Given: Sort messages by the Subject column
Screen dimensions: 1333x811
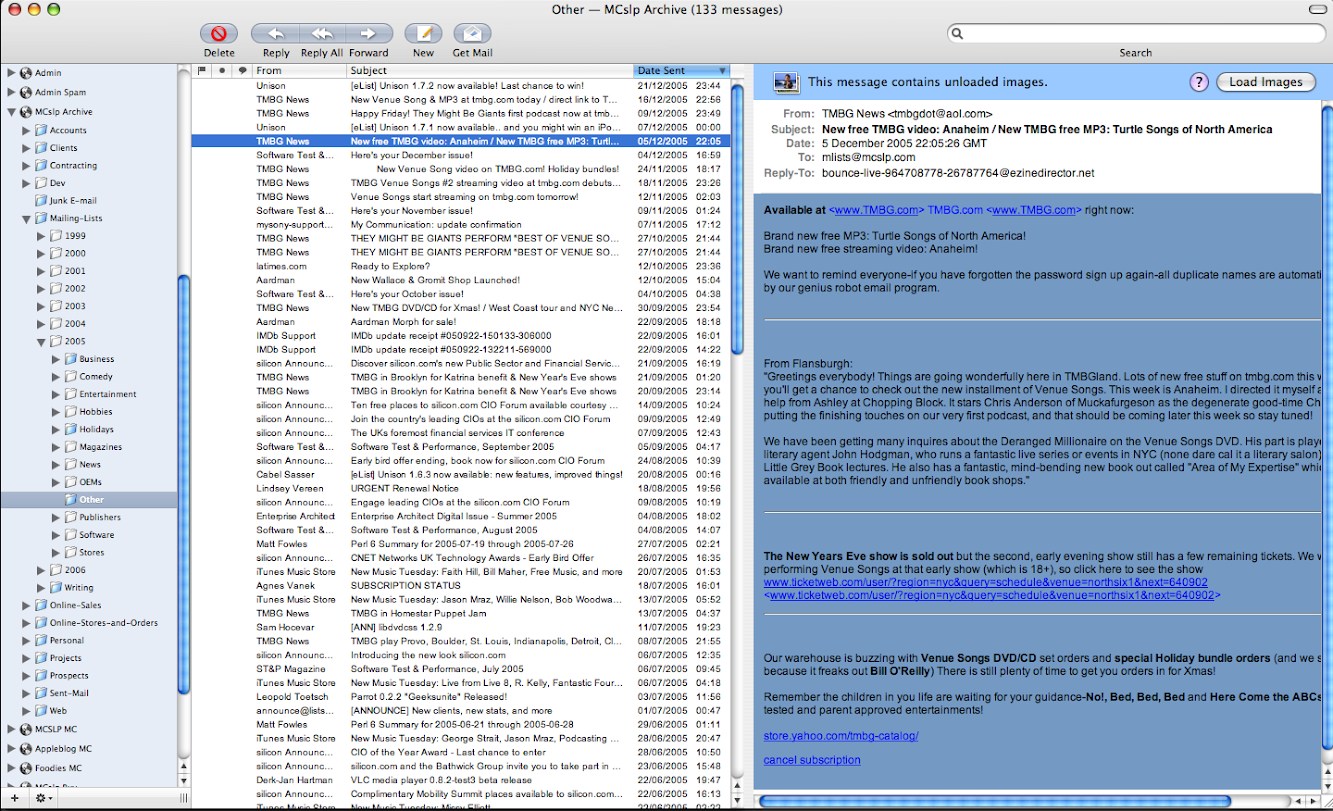Looking at the screenshot, I should point(490,71).
